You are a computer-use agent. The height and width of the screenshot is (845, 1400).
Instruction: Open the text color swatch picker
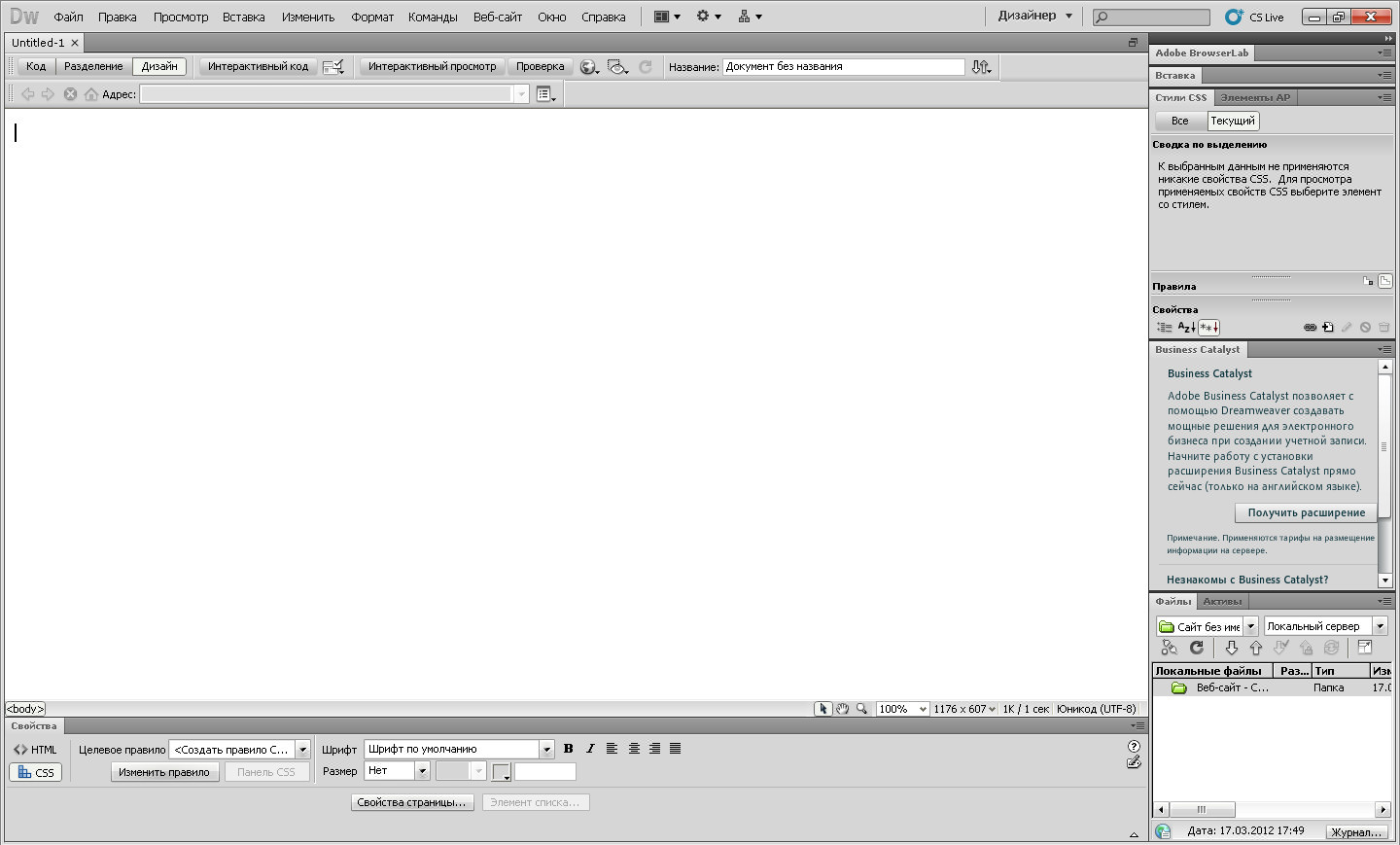(x=502, y=772)
